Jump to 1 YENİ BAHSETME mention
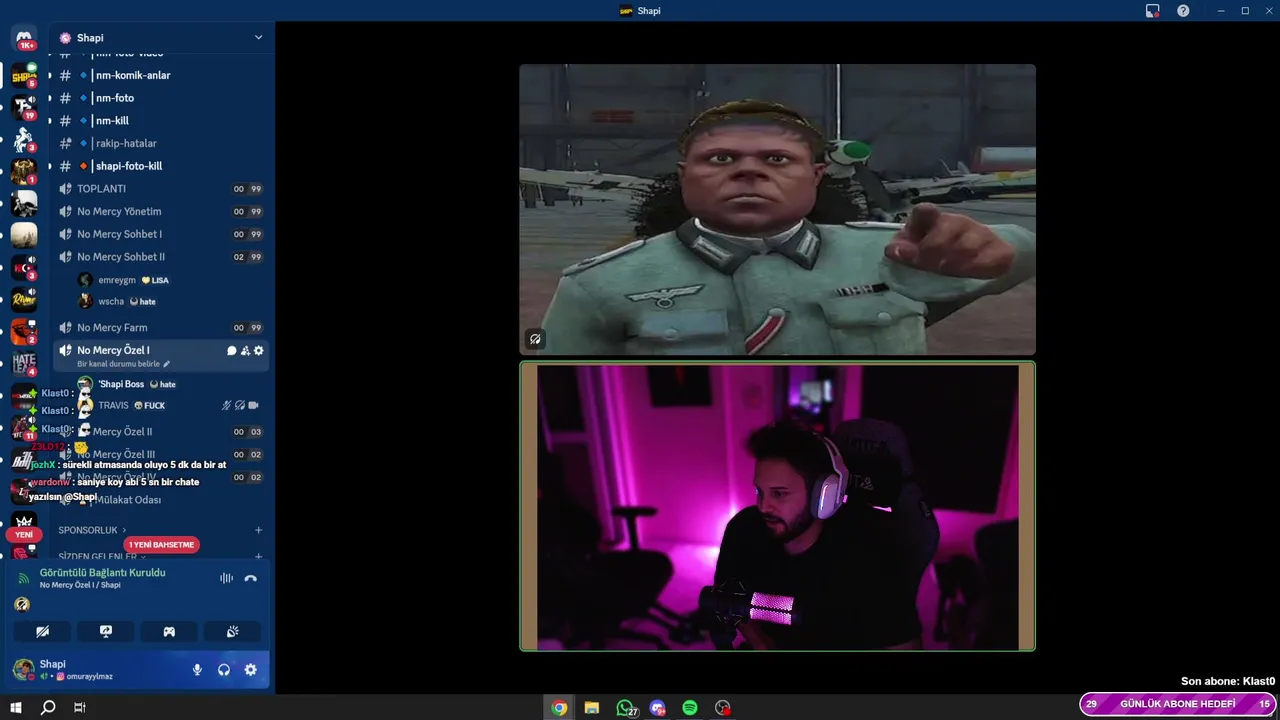The width and height of the screenshot is (1280, 720). [x=161, y=545]
